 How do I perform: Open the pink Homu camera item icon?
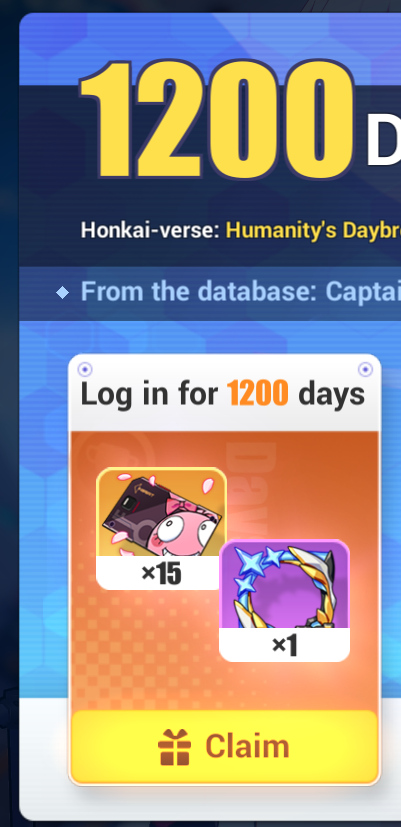[161, 512]
